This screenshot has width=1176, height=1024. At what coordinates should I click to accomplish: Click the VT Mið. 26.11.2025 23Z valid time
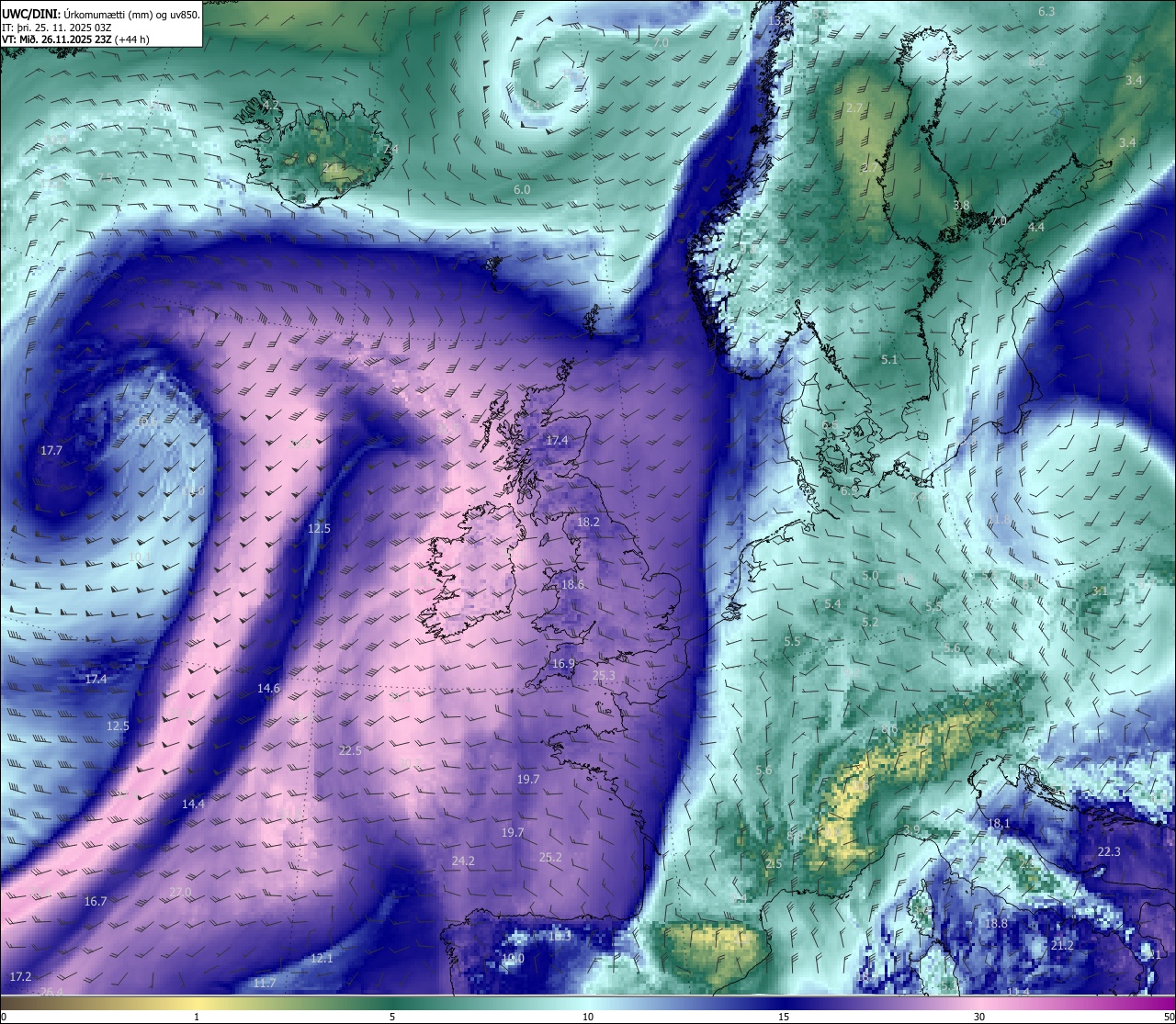[75, 39]
